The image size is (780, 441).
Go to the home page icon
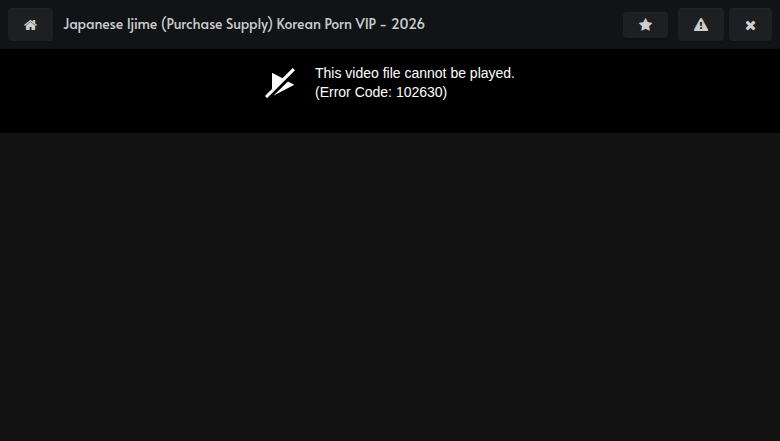[30, 25]
